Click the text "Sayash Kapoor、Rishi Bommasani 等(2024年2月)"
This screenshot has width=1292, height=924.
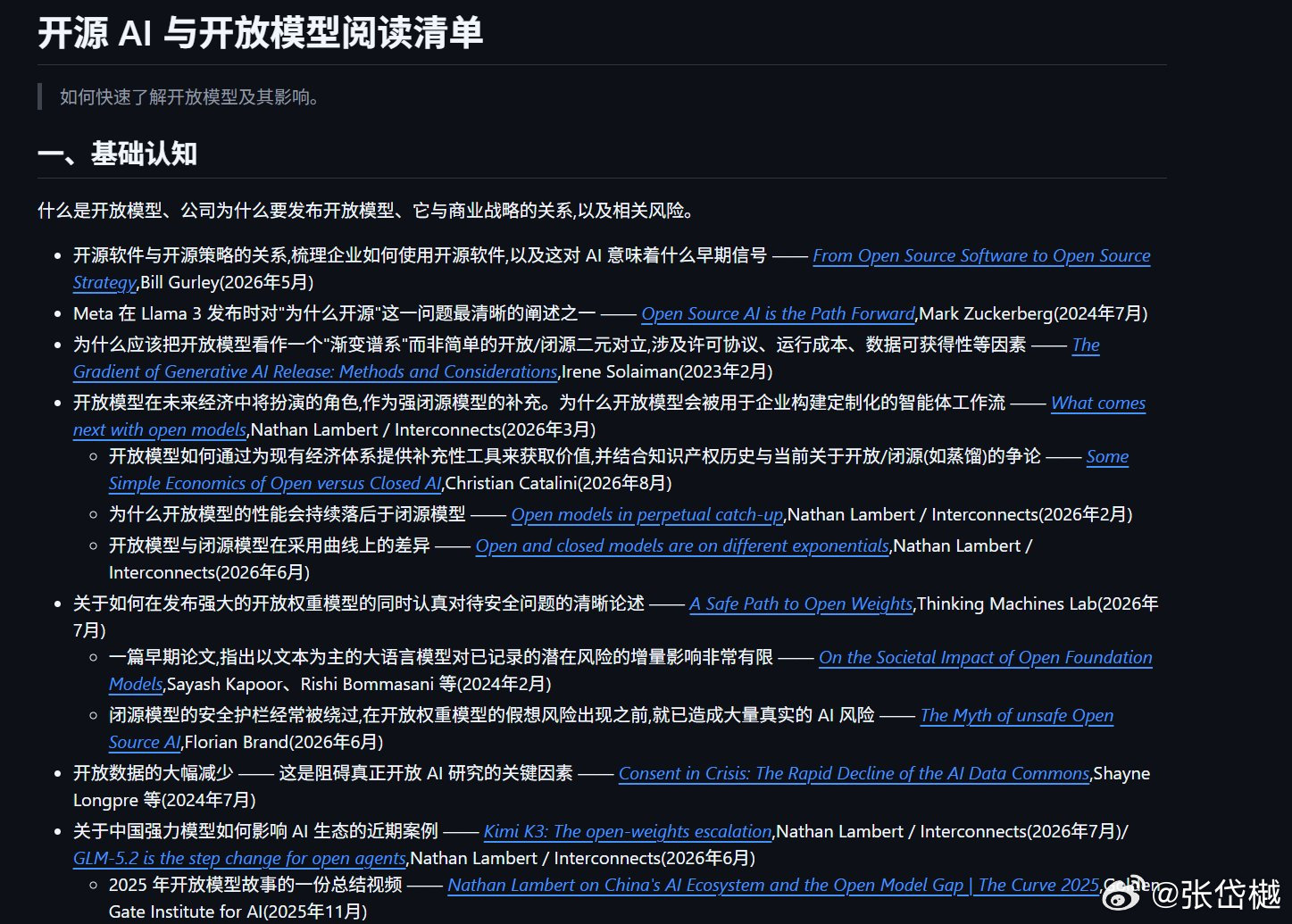coord(359,684)
